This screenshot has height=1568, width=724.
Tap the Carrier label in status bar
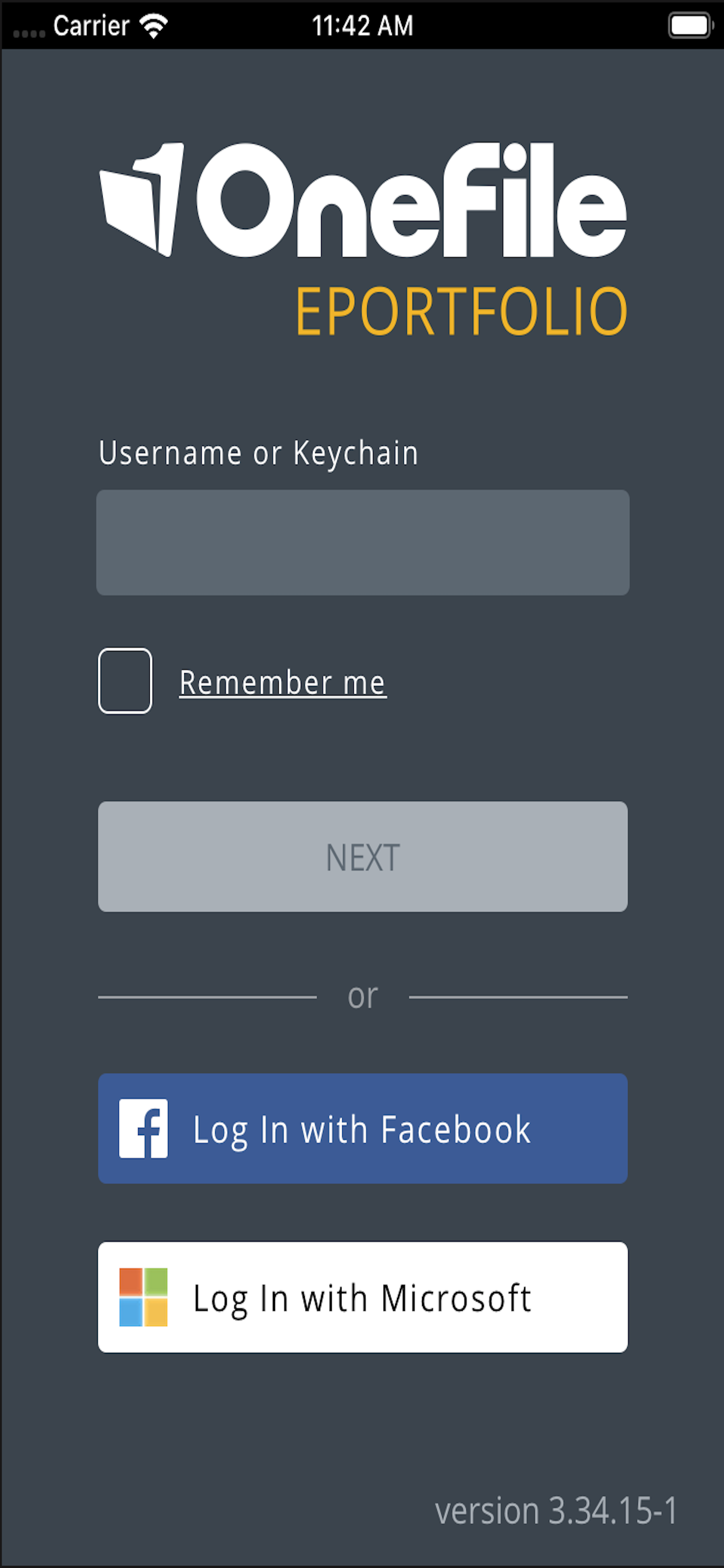(x=92, y=26)
